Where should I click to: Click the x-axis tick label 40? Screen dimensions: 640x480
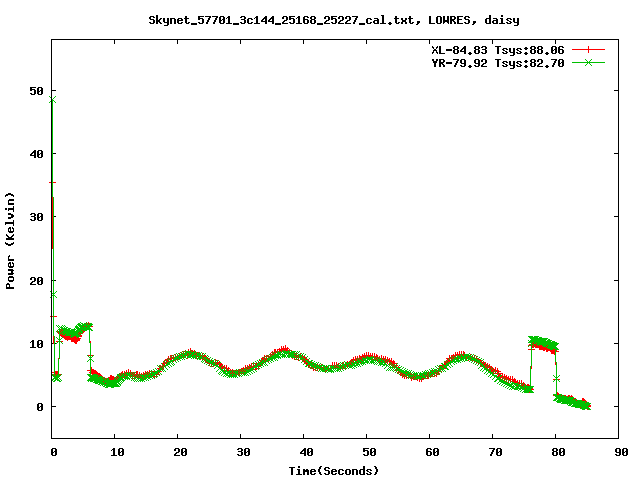tap(306, 452)
